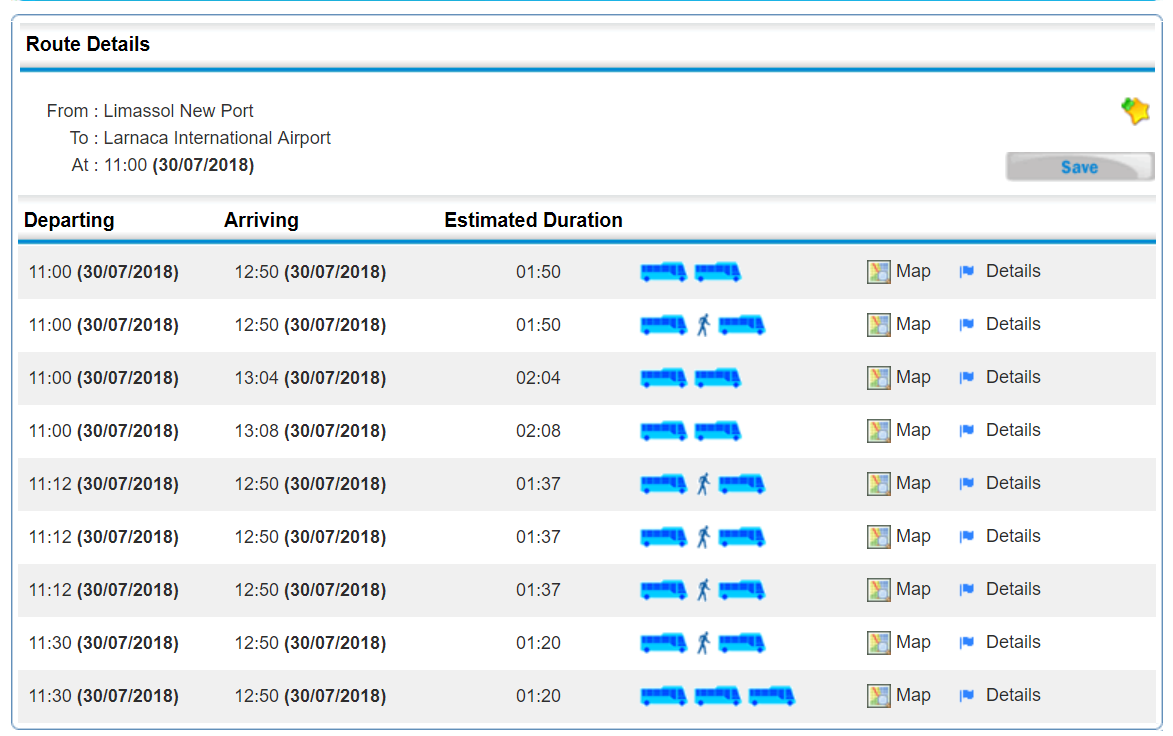Image resolution: width=1173 pixels, height=736 pixels.
Task: Open map icon for the three-bus 11:30 route
Action: point(878,696)
